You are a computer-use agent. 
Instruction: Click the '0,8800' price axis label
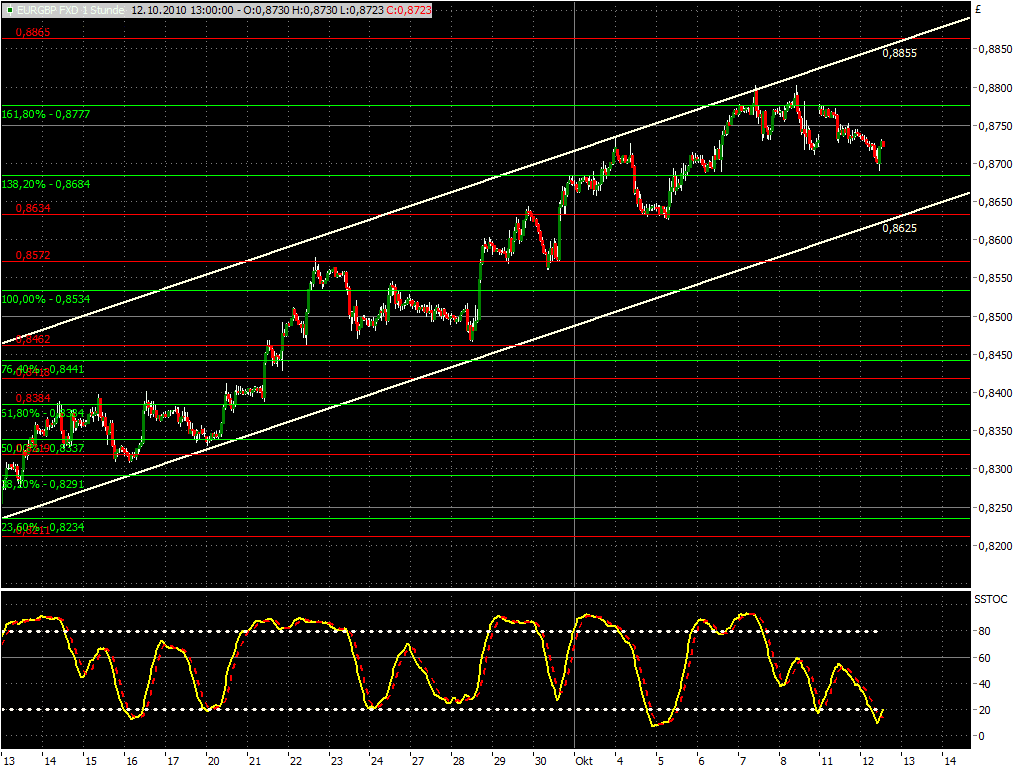click(x=995, y=88)
